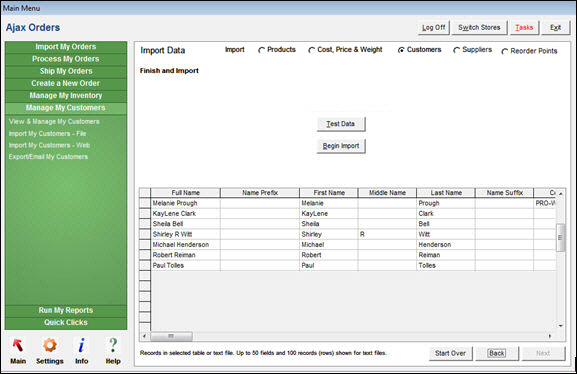This screenshot has width=577, height=374.
Task: Click the horizontal scroll left arrow
Action: 145,336
